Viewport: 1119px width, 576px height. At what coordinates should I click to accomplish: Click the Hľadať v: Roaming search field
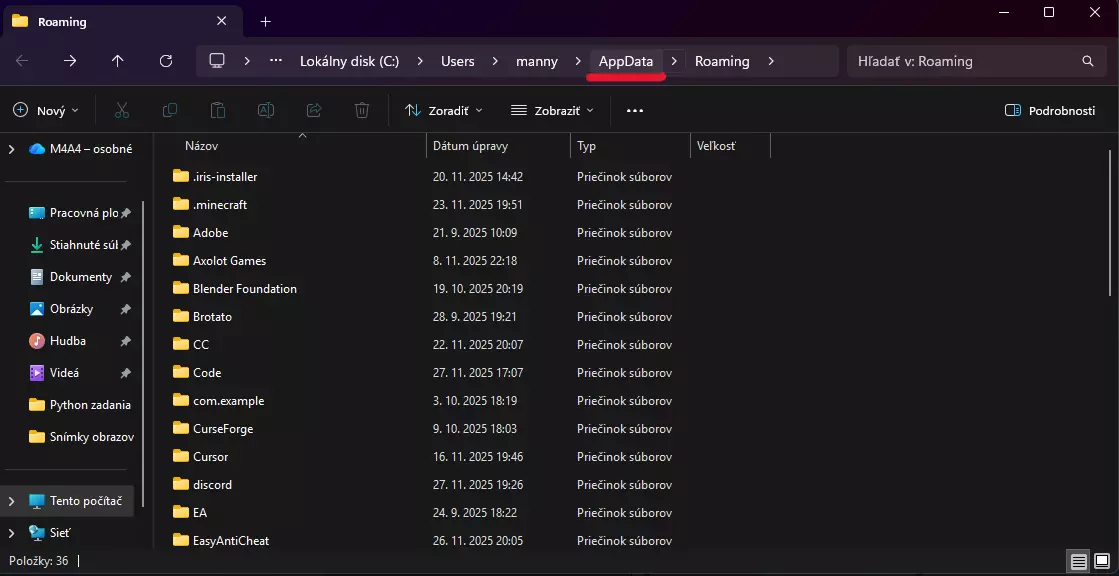(975, 61)
